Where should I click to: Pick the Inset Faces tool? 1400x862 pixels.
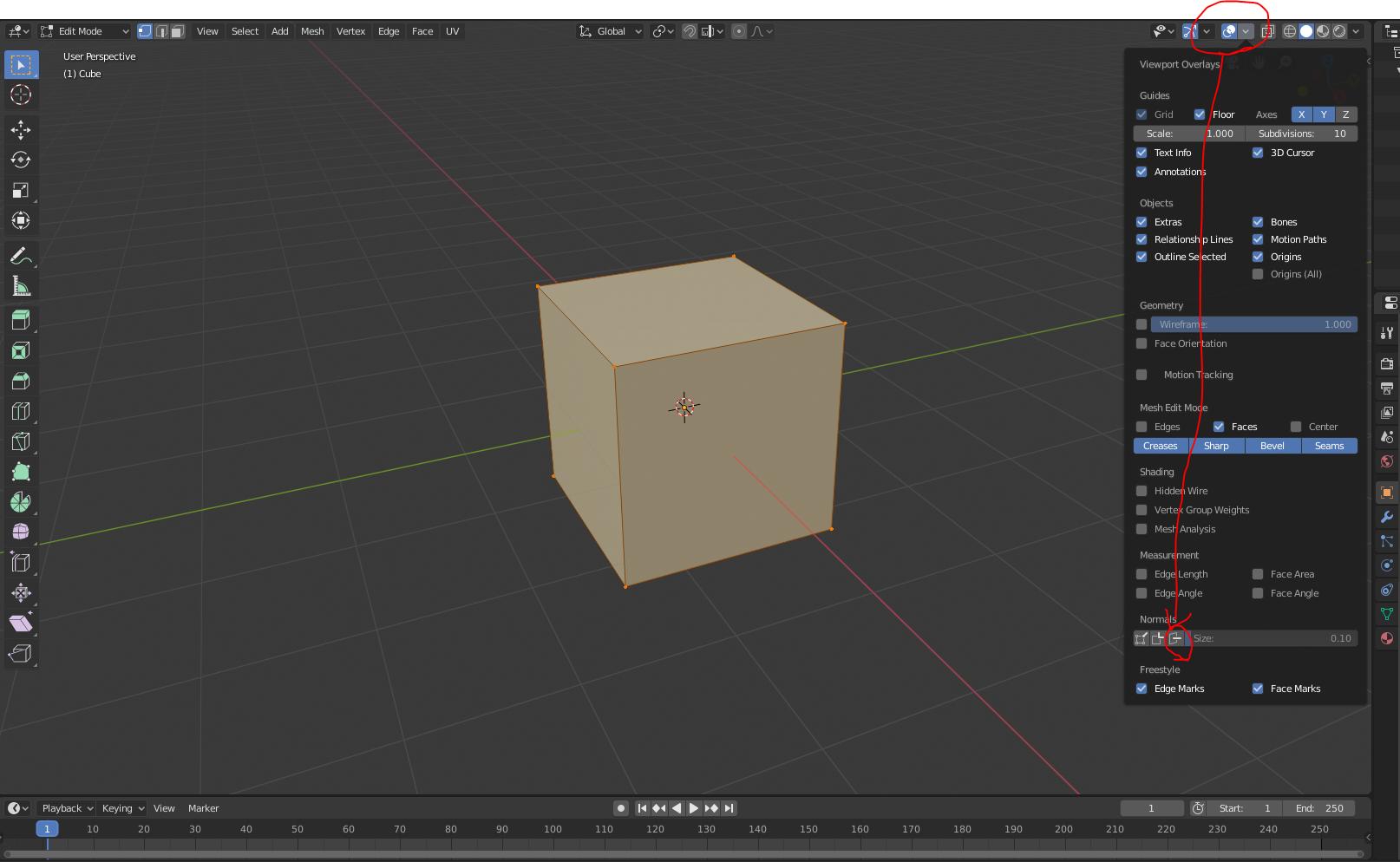point(21,351)
